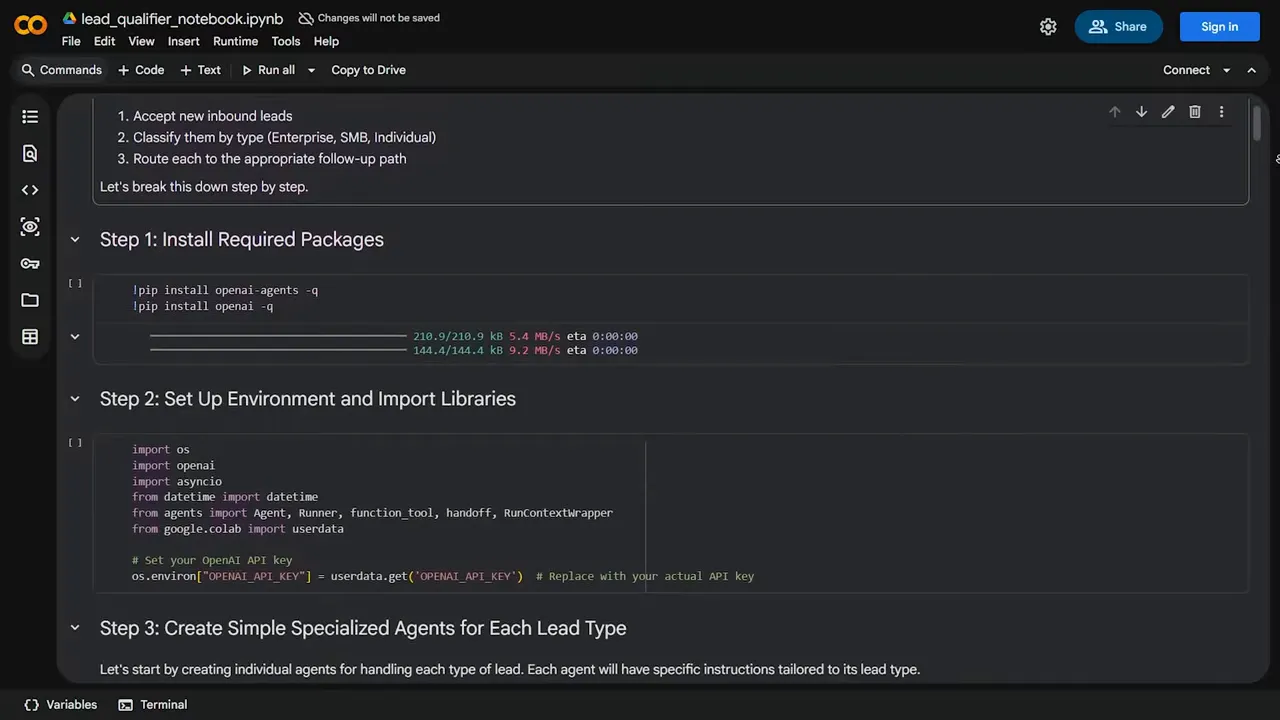
Task: Click Step 3: Create Simple Specialized Agents heading
Action: pyautogui.click(x=363, y=628)
